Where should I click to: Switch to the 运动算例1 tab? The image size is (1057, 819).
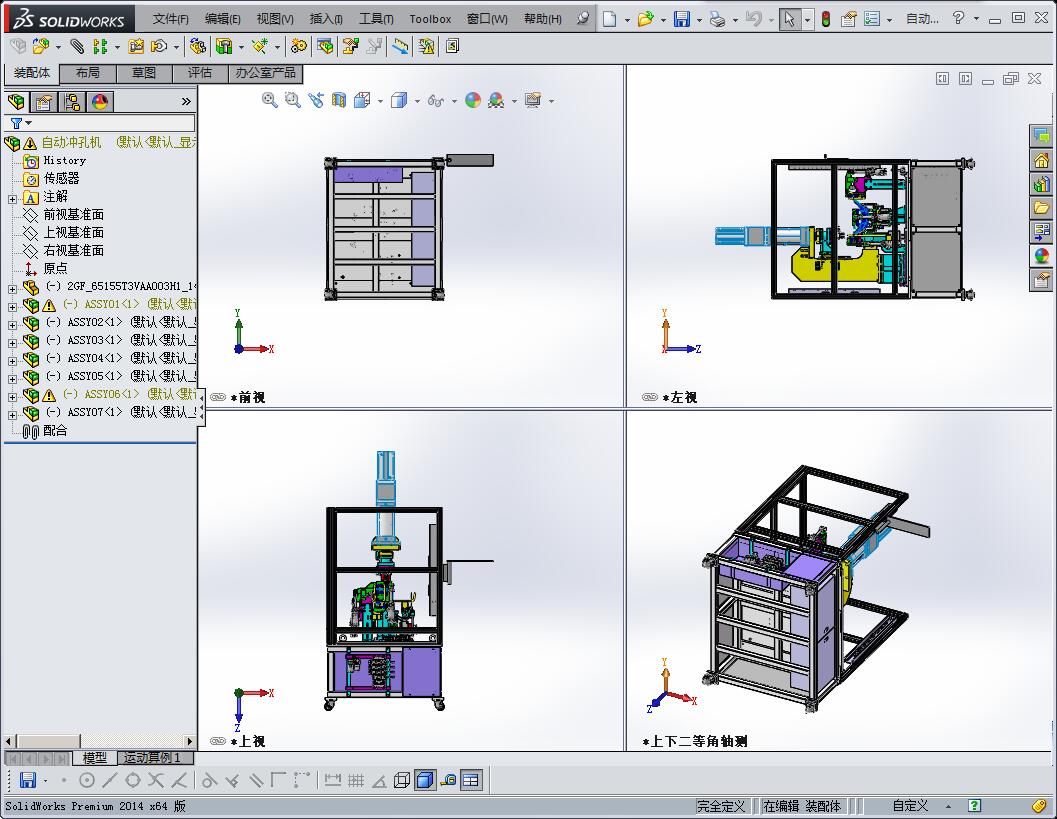(156, 758)
